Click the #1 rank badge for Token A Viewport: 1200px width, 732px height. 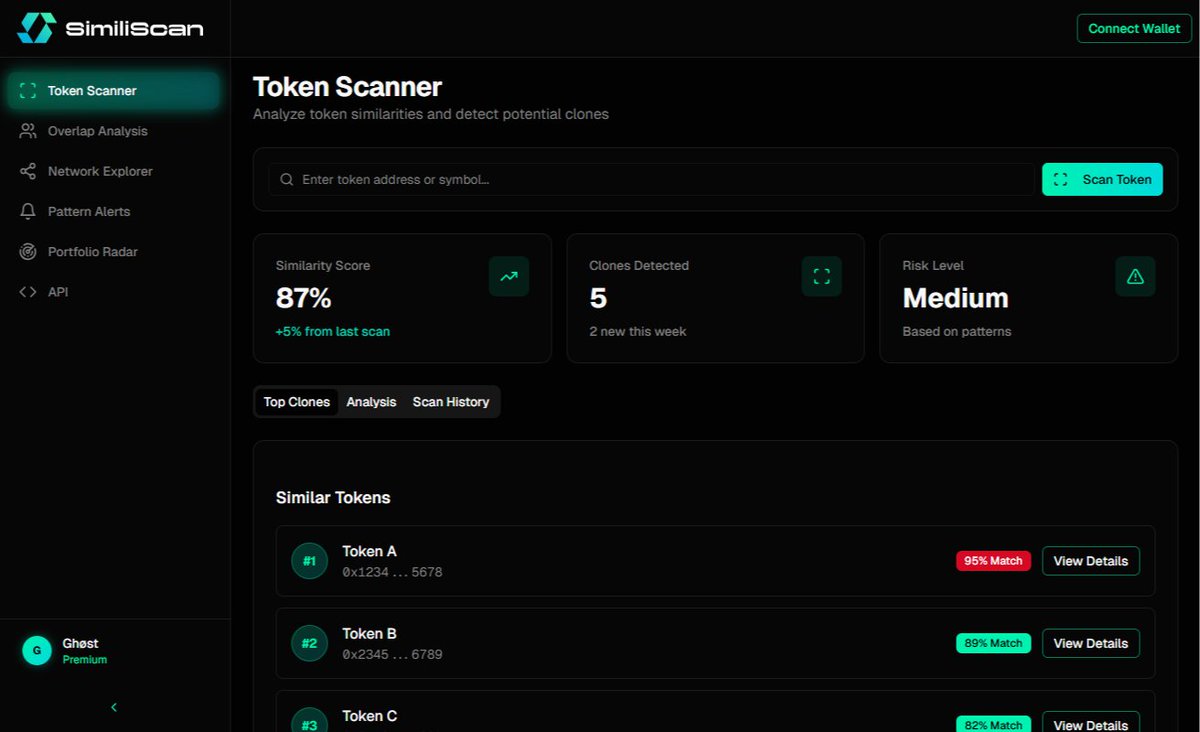coord(309,561)
